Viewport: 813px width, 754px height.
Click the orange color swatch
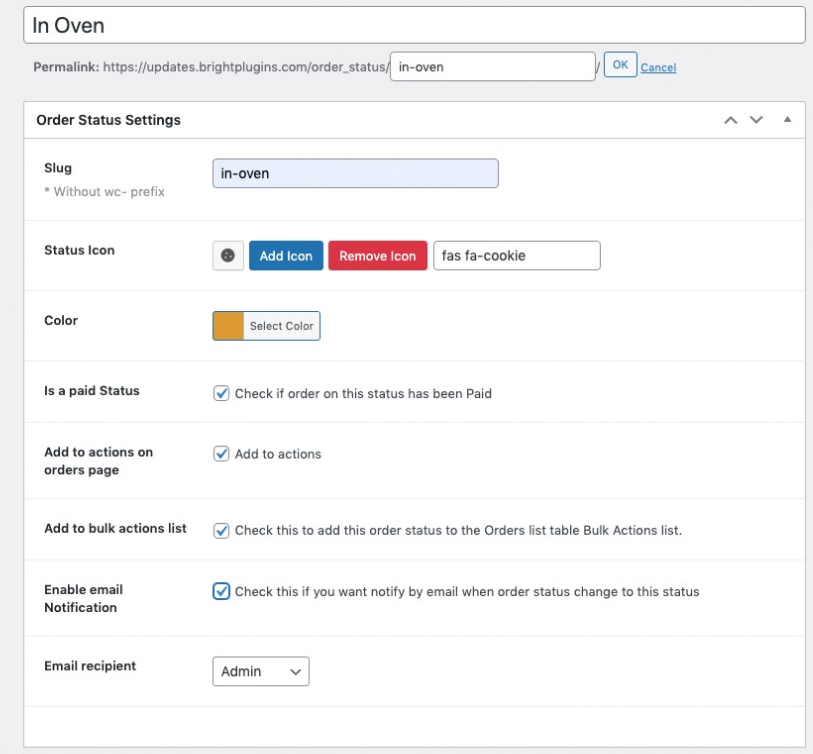pos(228,326)
